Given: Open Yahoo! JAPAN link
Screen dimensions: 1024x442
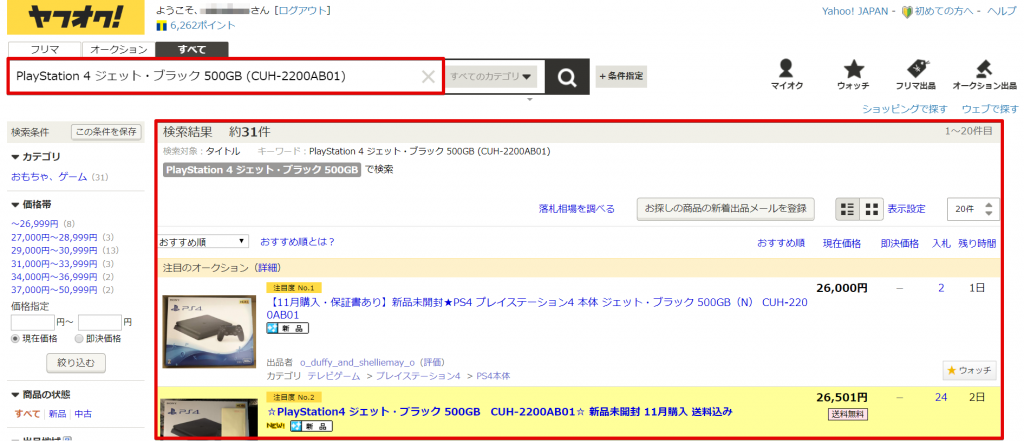Looking at the screenshot, I should pos(855,11).
